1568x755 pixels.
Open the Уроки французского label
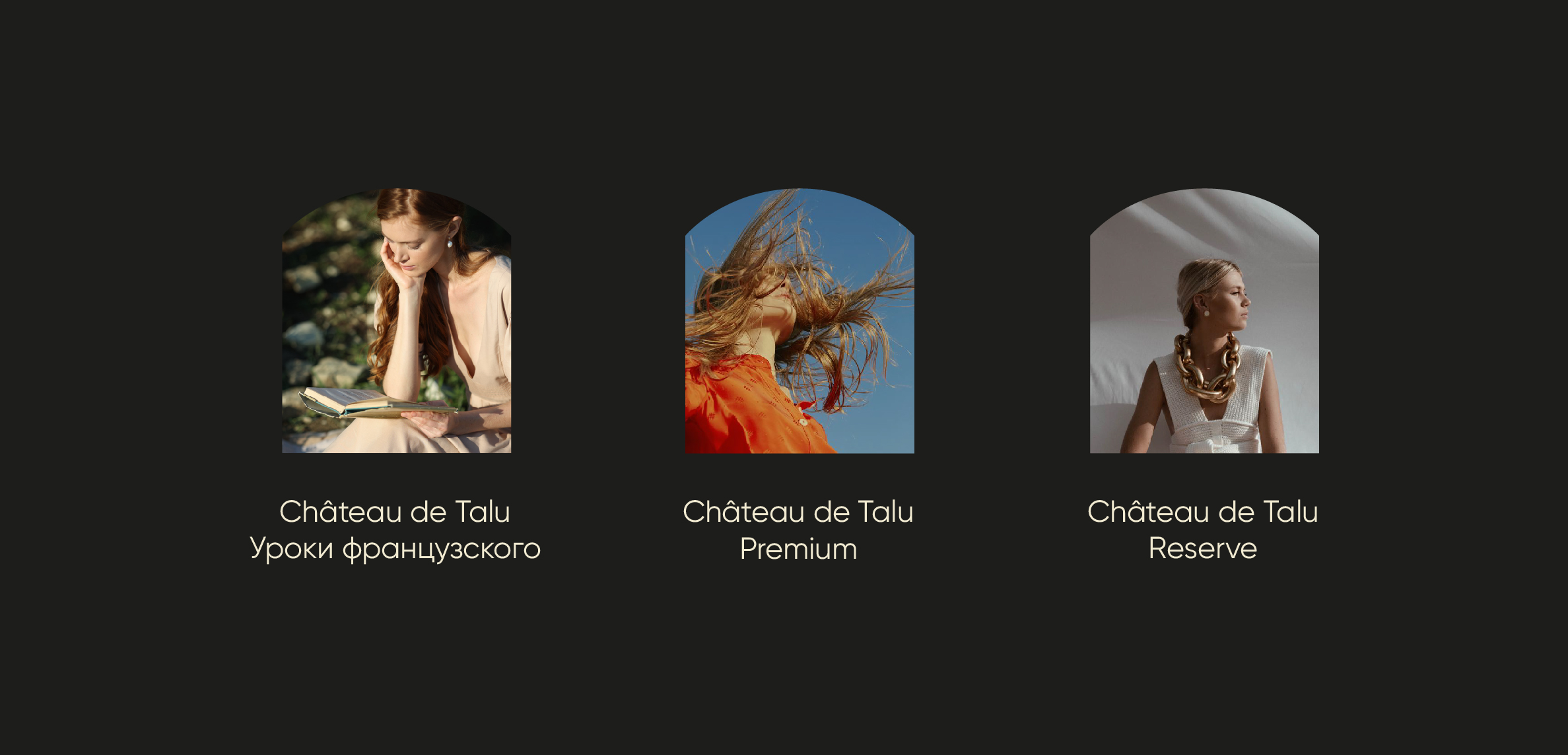point(395,550)
